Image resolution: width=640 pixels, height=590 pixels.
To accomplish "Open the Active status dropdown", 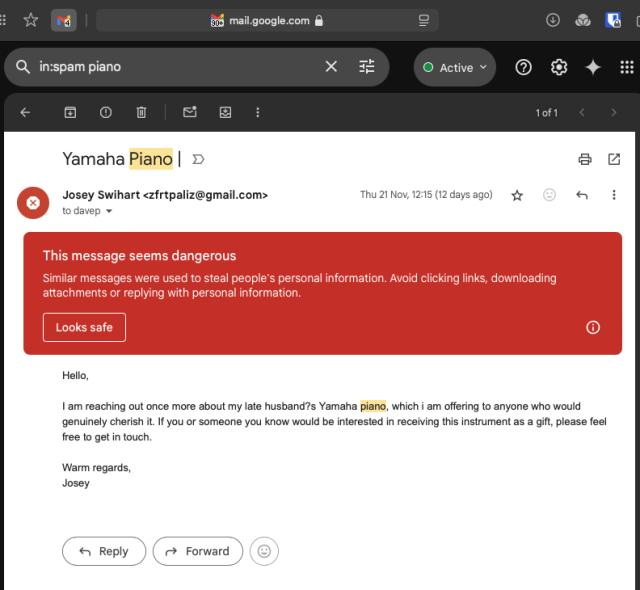I will coord(455,67).
